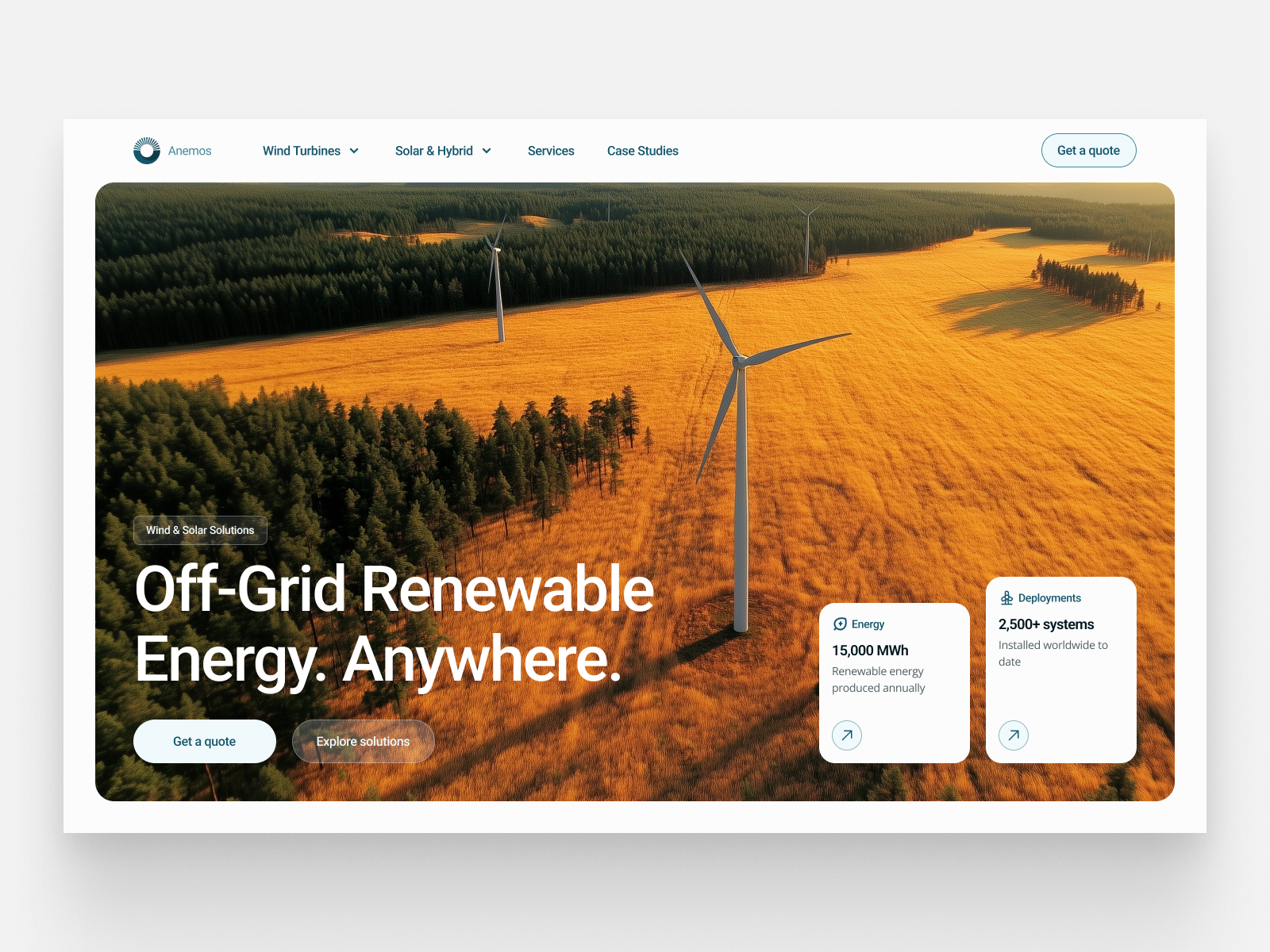Click the Explore solutions button
This screenshot has width=1270, height=952.
click(x=363, y=742)
